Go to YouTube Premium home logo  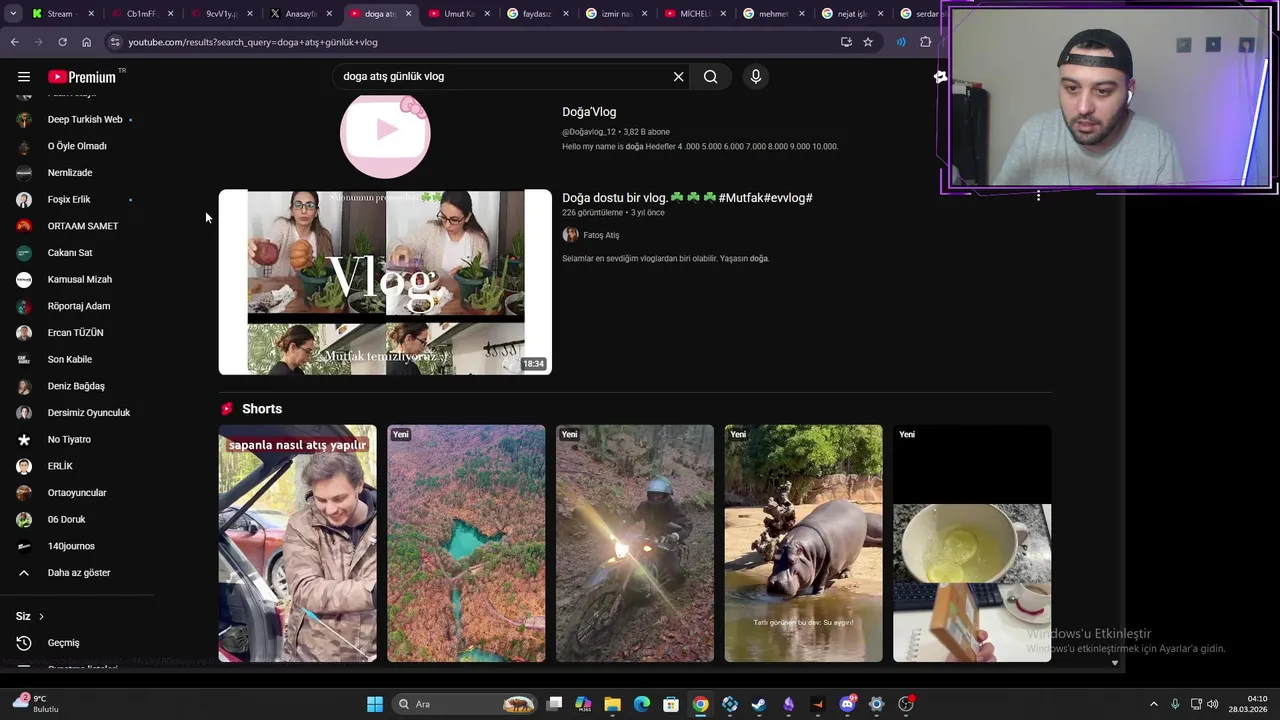(82, 77)
